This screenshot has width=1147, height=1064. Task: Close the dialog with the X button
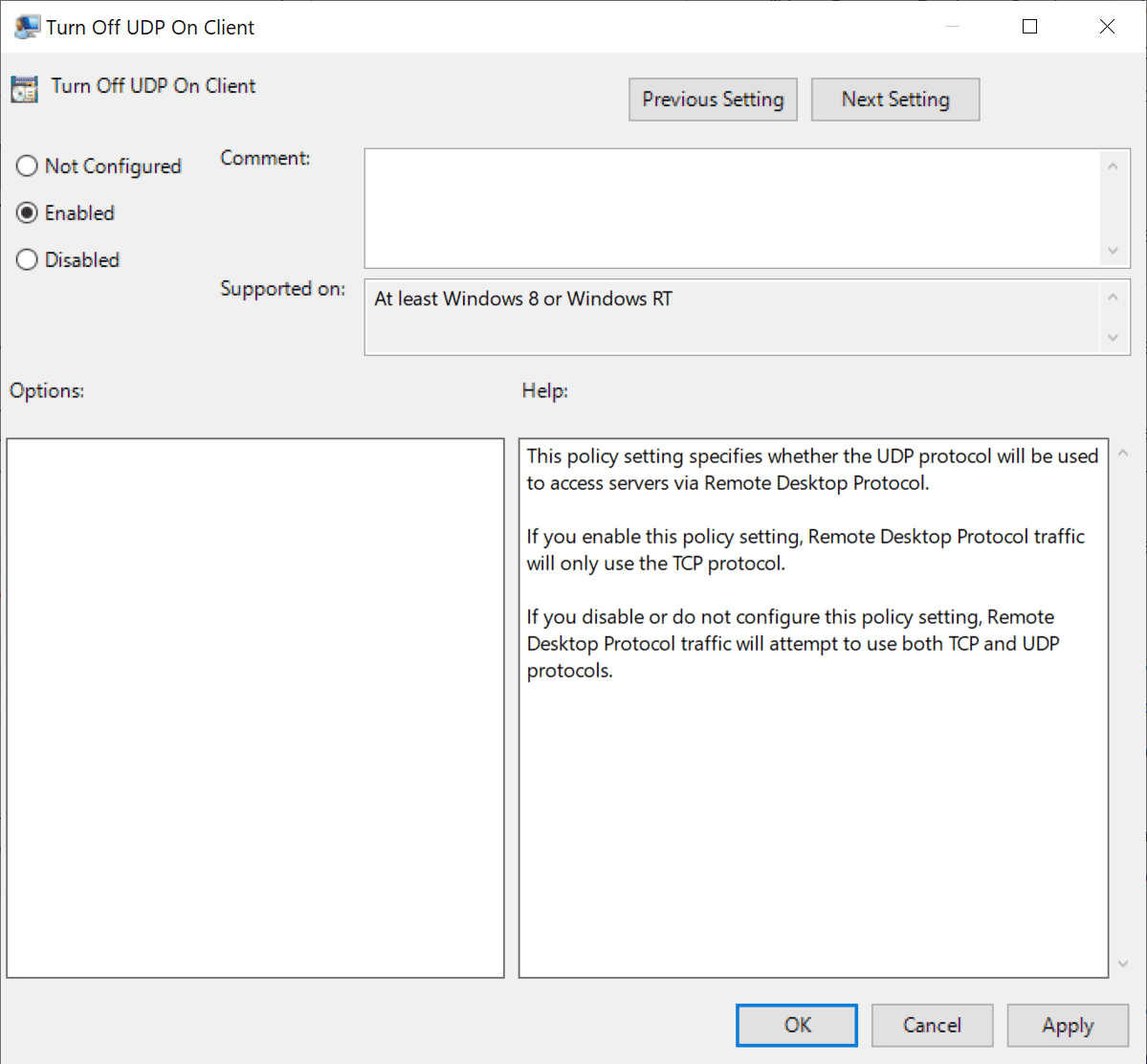(x=1107, y=27)
